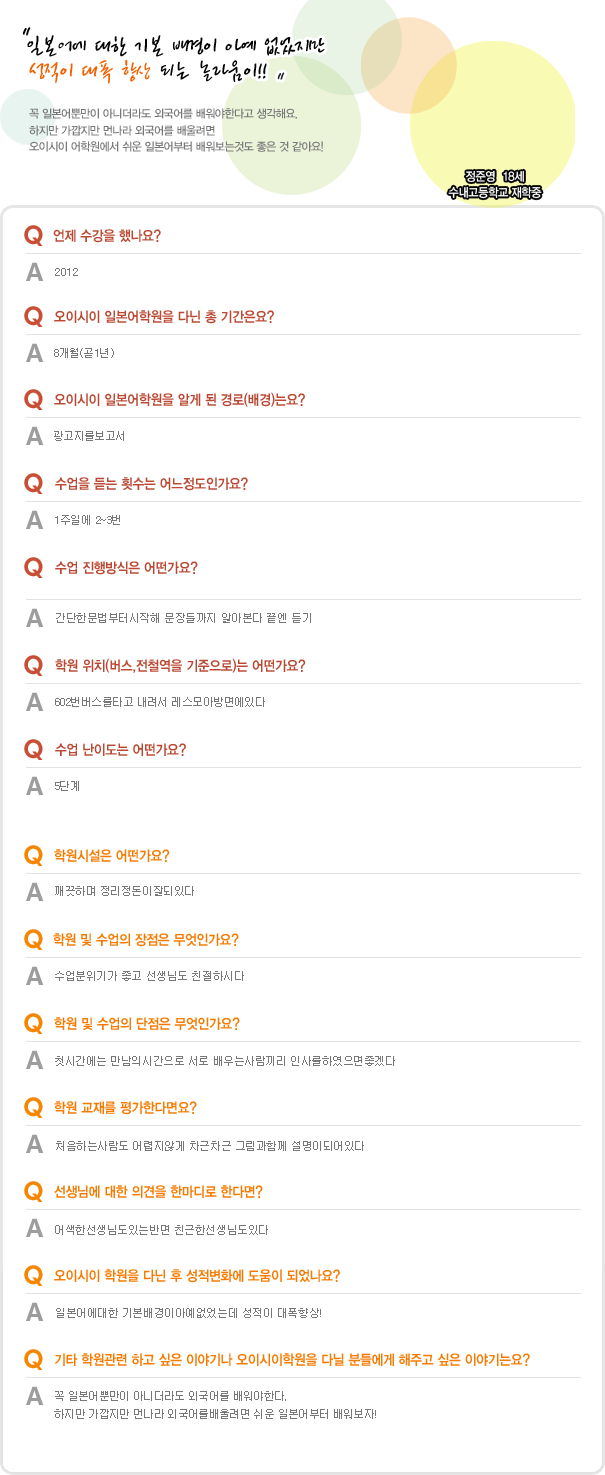Click the orange Q icon beside '학원시설은 어떤가요?'
605x1475 pixels.
[33, 855]
